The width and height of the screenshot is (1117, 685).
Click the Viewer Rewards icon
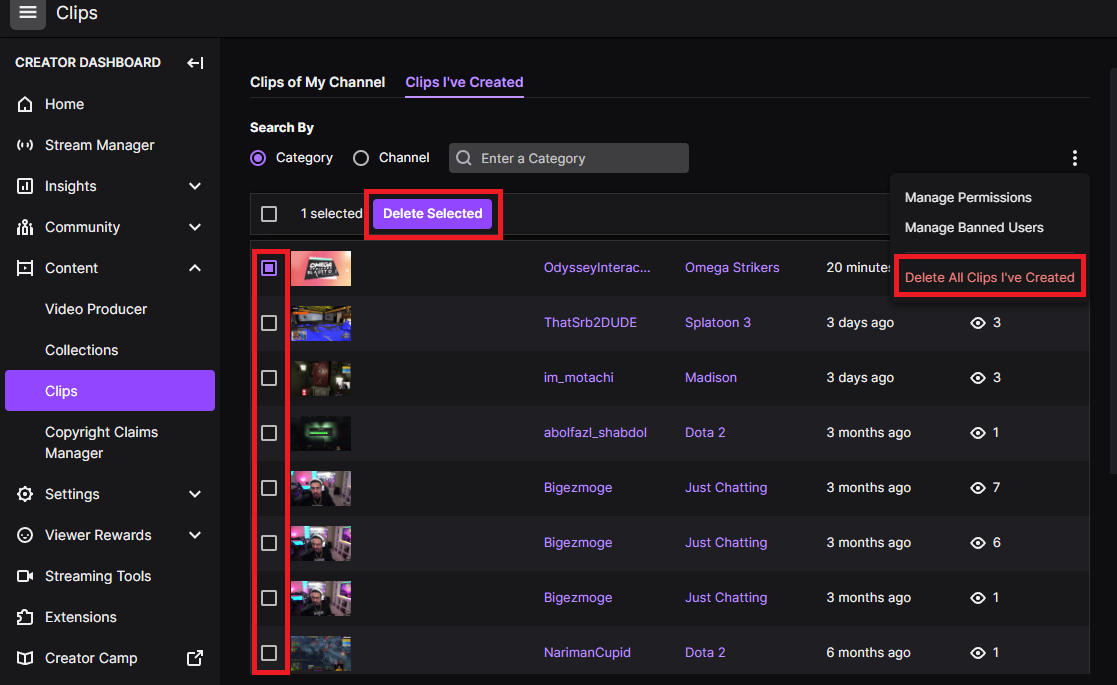[25, 535]
